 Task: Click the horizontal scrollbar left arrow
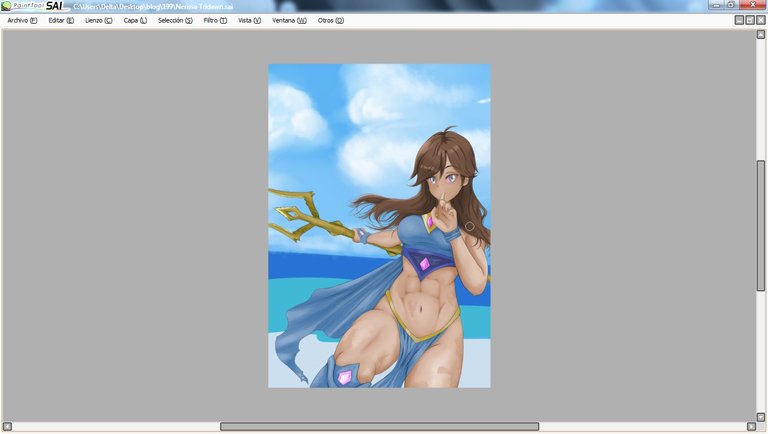[7, 427]
